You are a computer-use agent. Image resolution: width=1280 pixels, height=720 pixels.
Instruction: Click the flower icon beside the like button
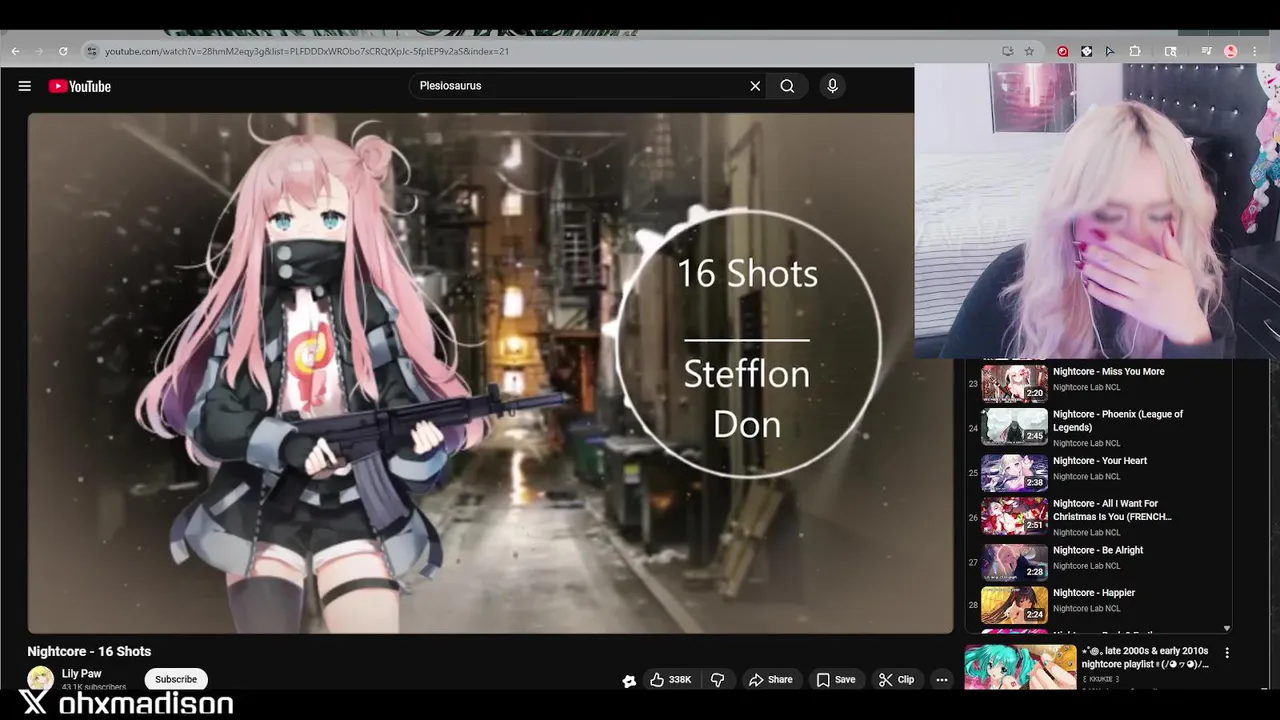point(629,681)
